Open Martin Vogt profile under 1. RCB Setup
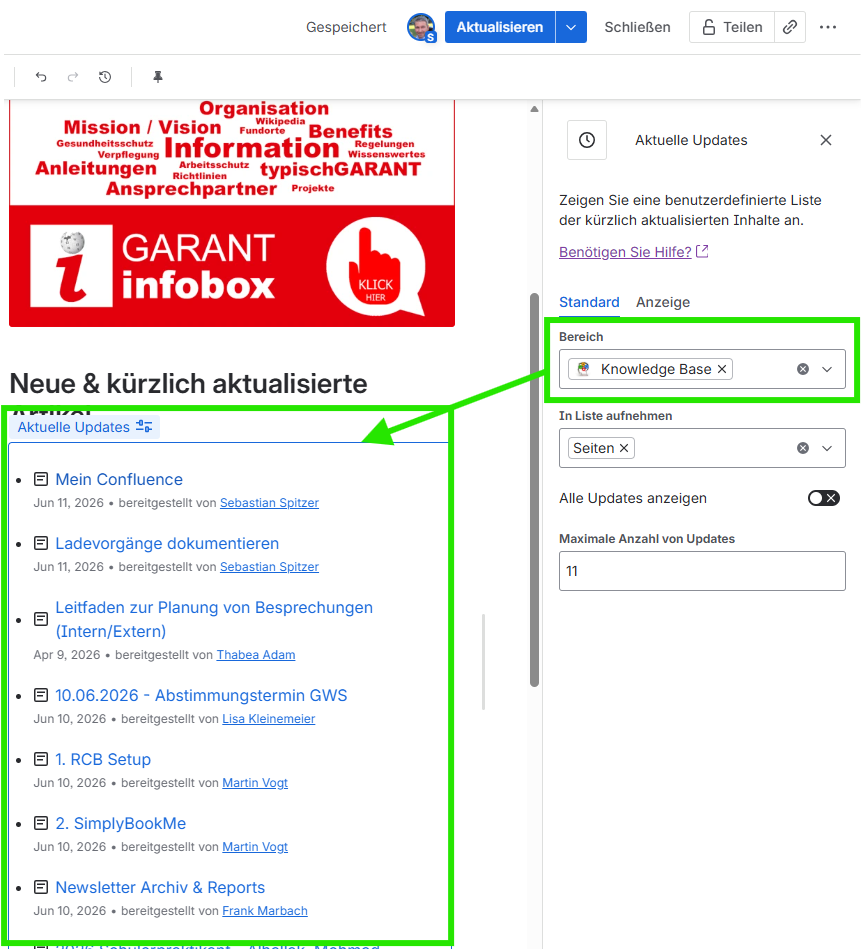This screenshot has width=861, height=949. pyautogui.click(x=255, y=783)
